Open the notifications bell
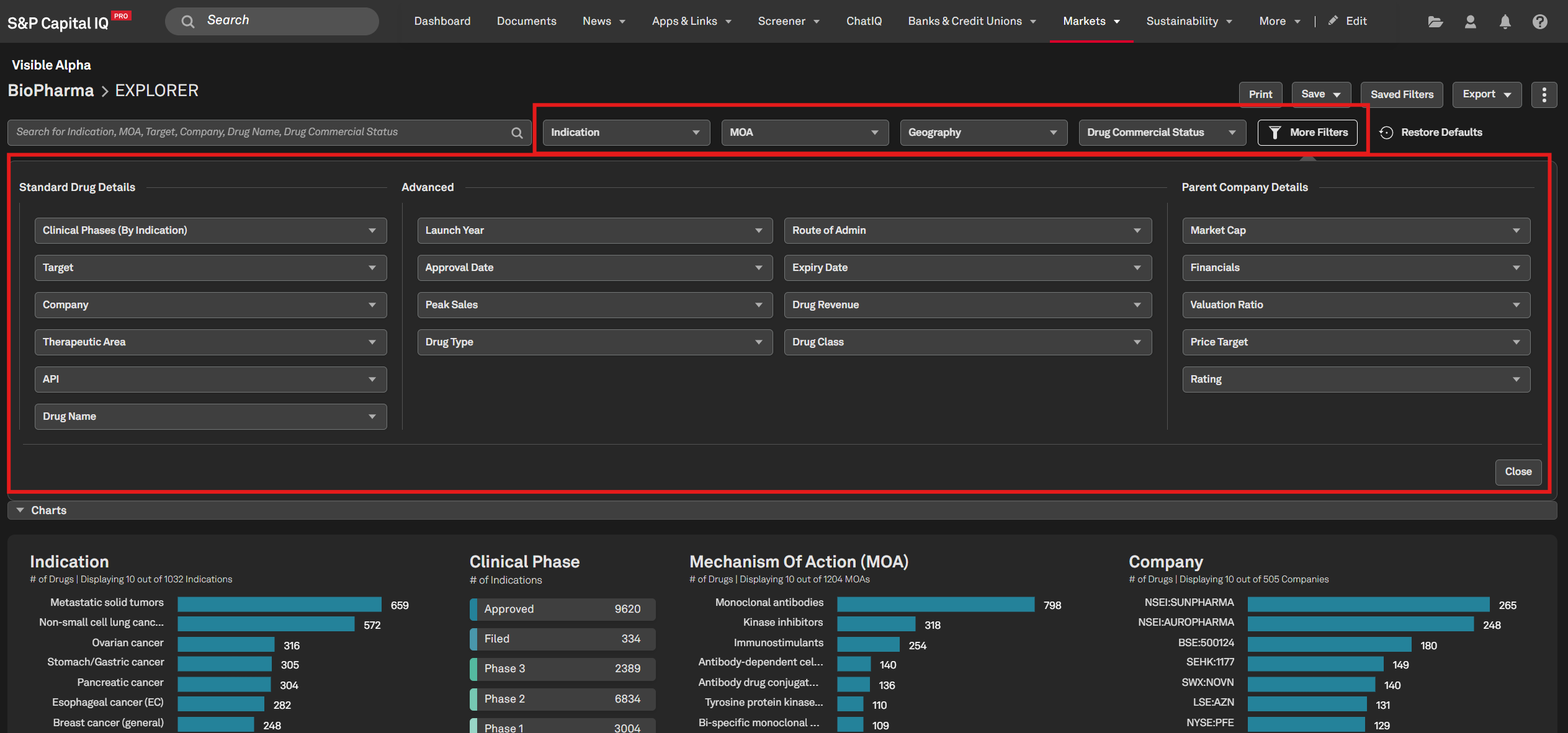 click(x=1505, y=22)
